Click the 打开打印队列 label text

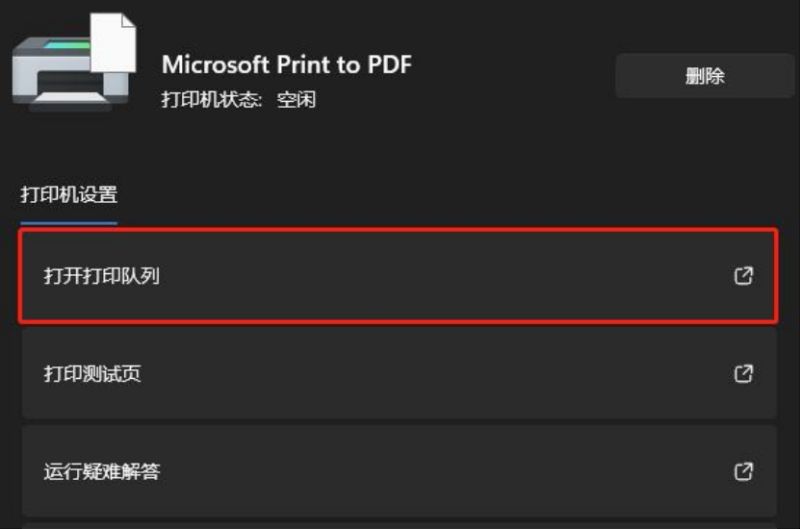(101, 277)
